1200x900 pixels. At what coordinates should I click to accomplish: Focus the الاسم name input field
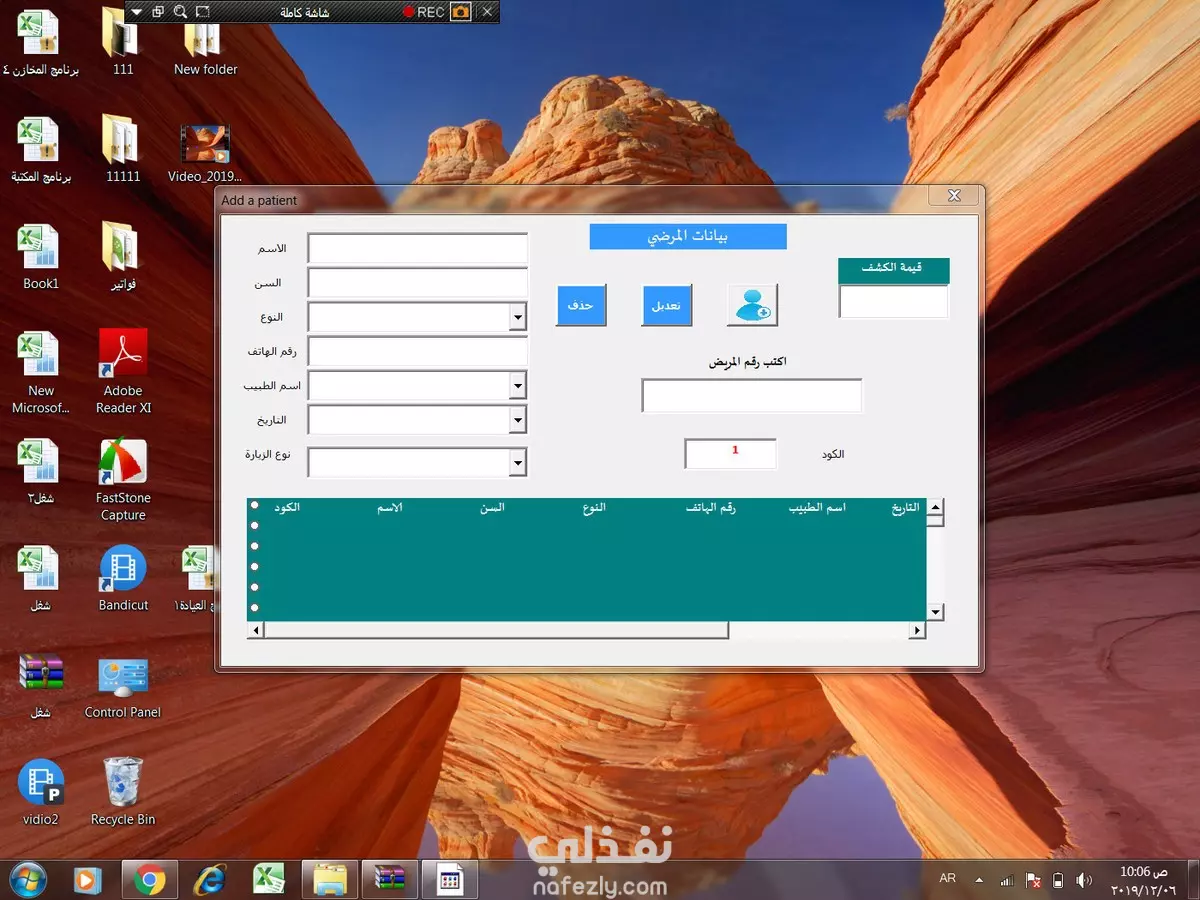click(x=417, y=248)
